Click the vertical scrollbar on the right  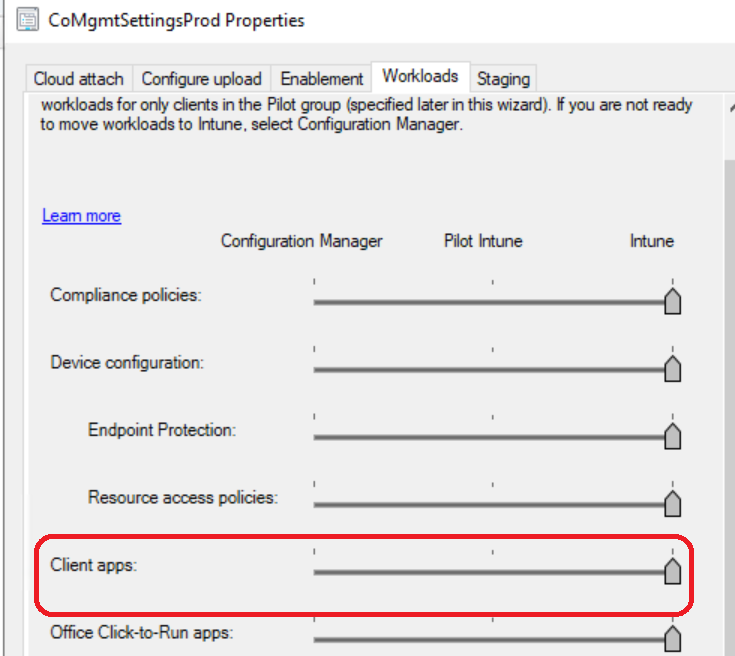(728, 400)
